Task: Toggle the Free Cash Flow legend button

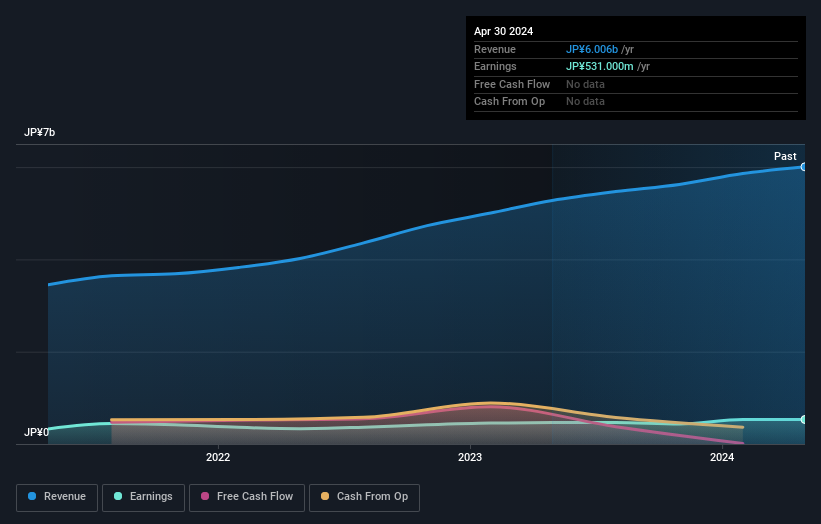Action: (247, 497)
